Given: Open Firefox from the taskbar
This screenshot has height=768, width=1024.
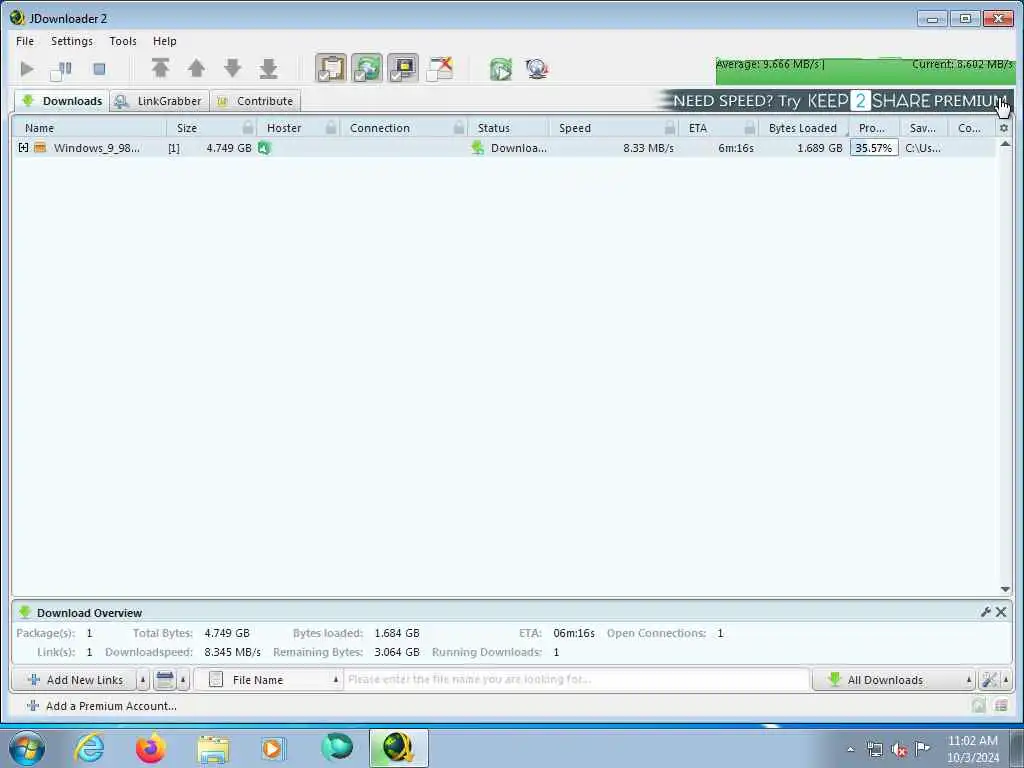Looking at the screenshot, I should pyautogui.click(x=151, y=748).
